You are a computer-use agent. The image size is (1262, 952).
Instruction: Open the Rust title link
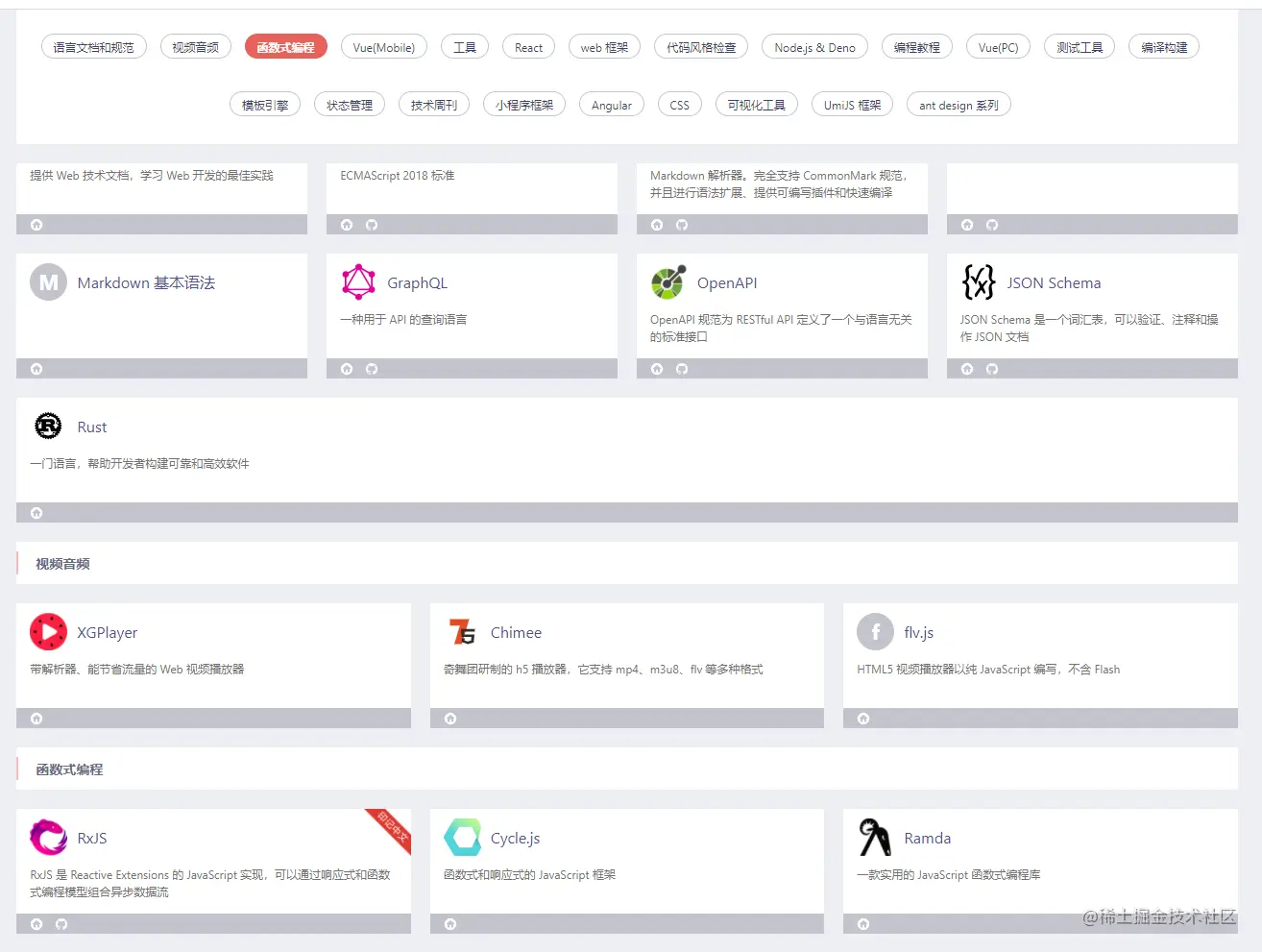(92, 427)
